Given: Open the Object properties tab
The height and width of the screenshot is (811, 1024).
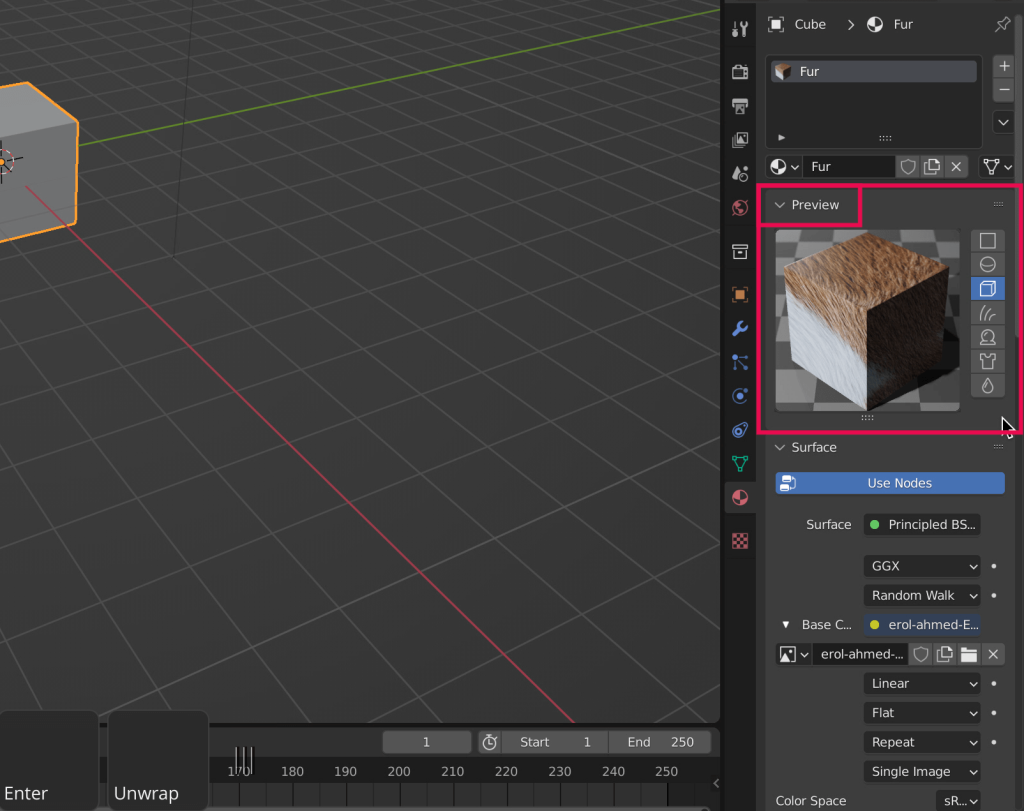Looking at the screenshot, I should (x=740, y=294).
